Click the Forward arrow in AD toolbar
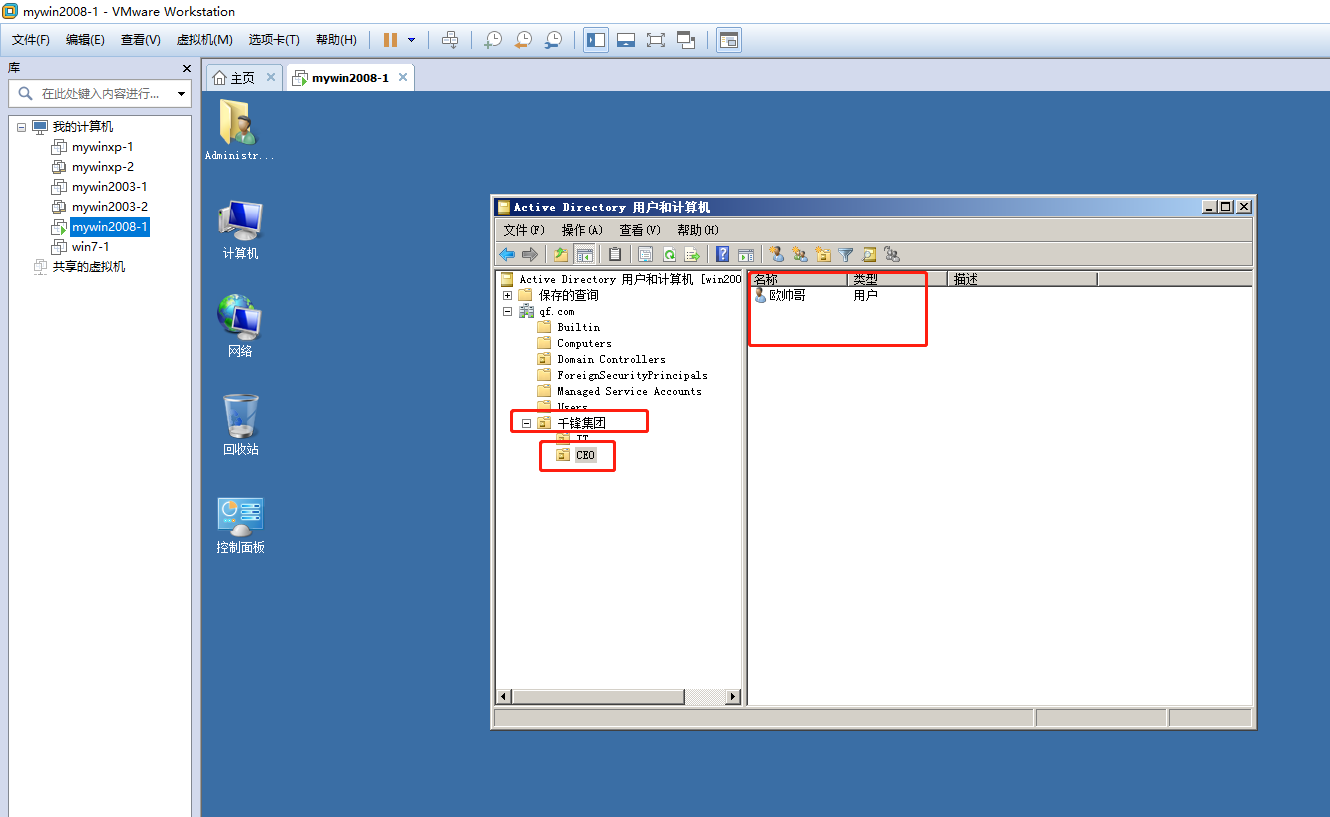The width and height of the screenshot is (1330, 817). pos(530,254)
